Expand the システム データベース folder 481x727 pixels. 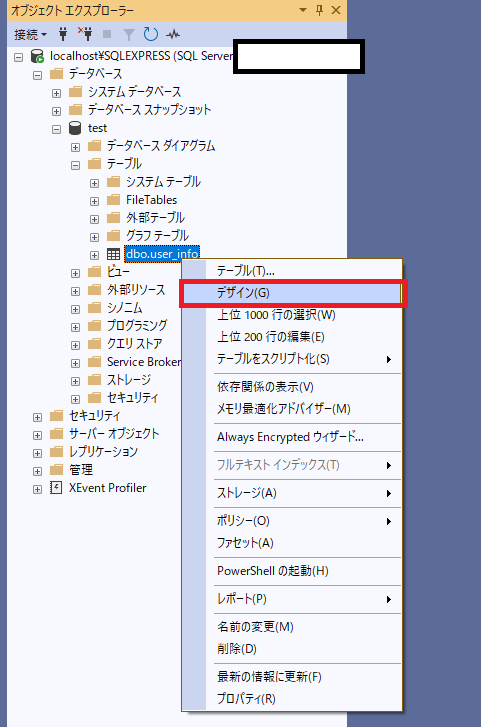point(57,93)
